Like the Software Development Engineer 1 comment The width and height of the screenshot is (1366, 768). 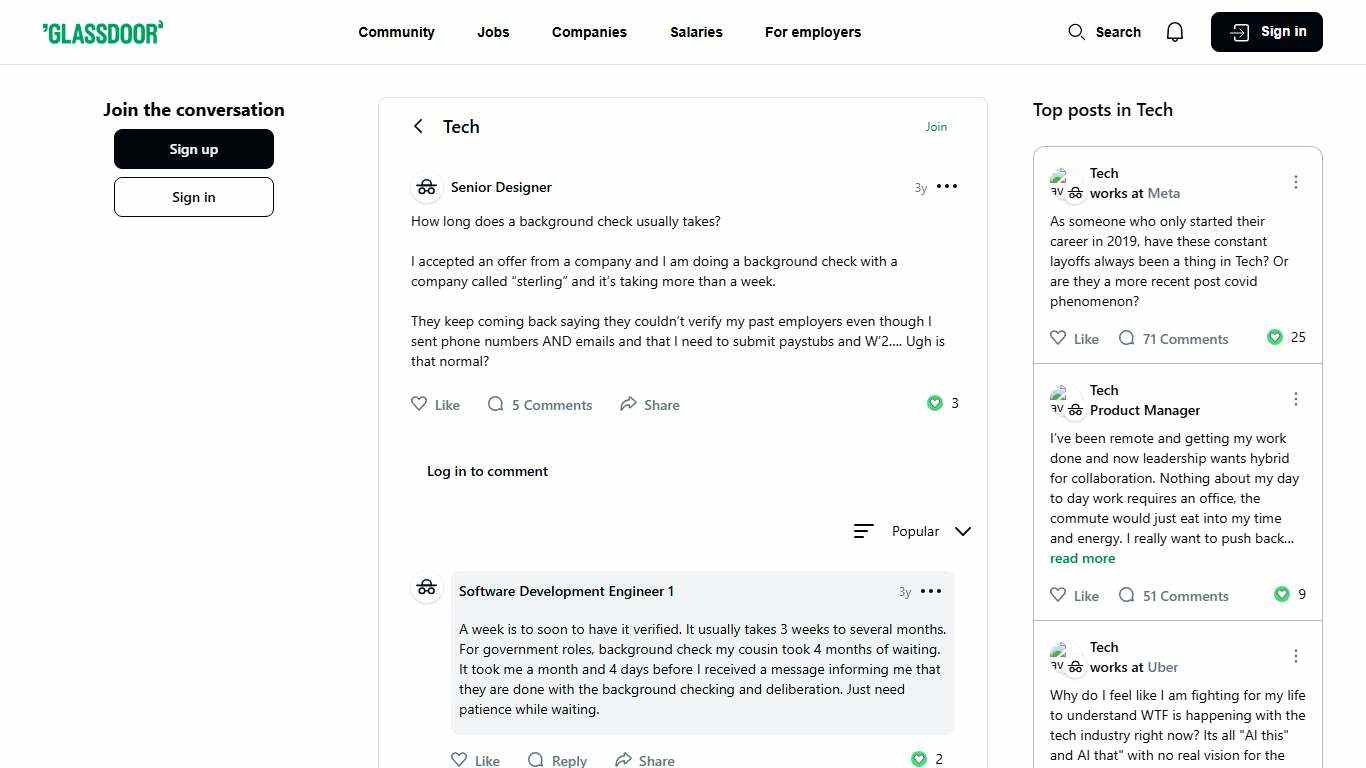pos(459,760)
